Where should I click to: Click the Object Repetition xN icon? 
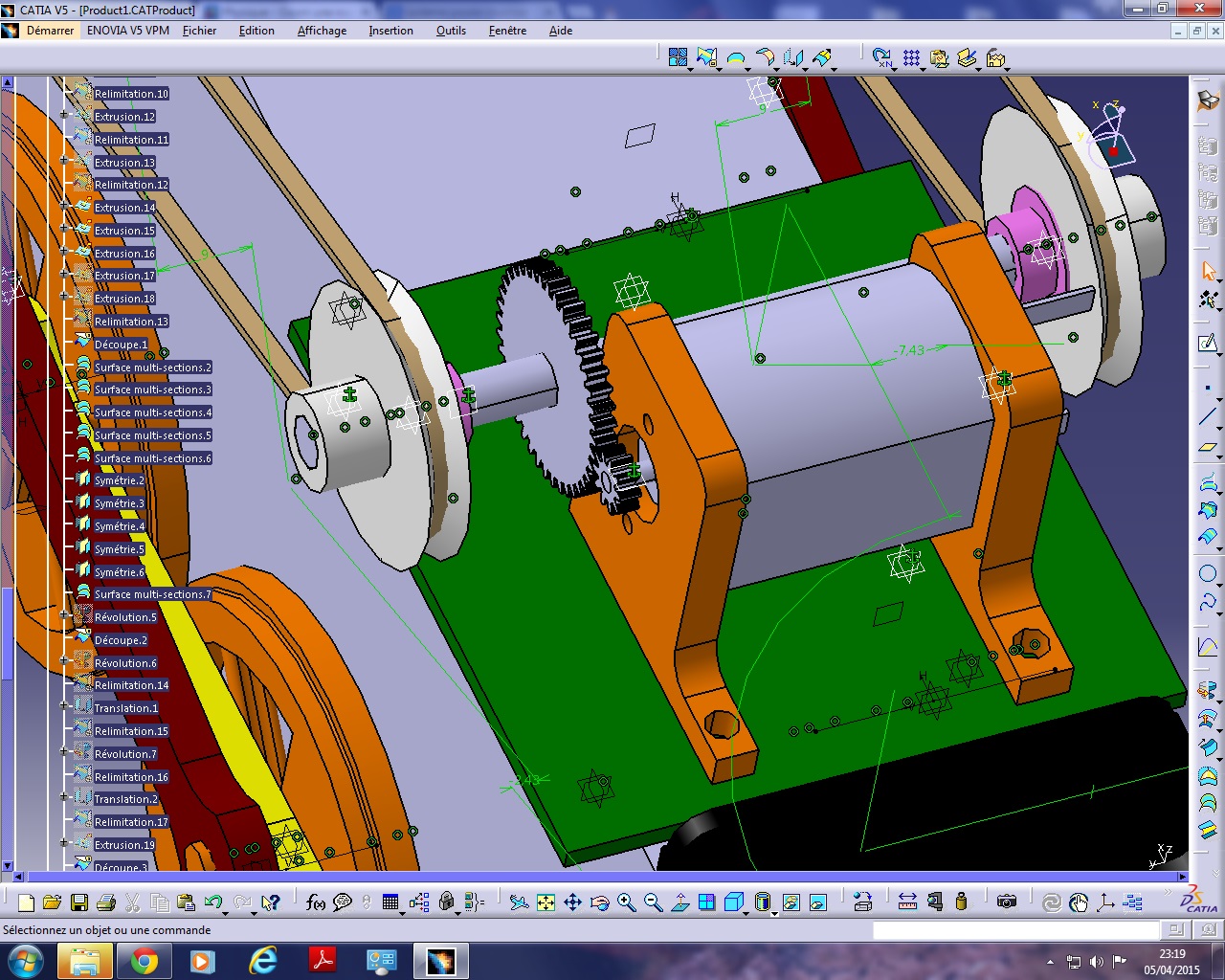(882, 58)
